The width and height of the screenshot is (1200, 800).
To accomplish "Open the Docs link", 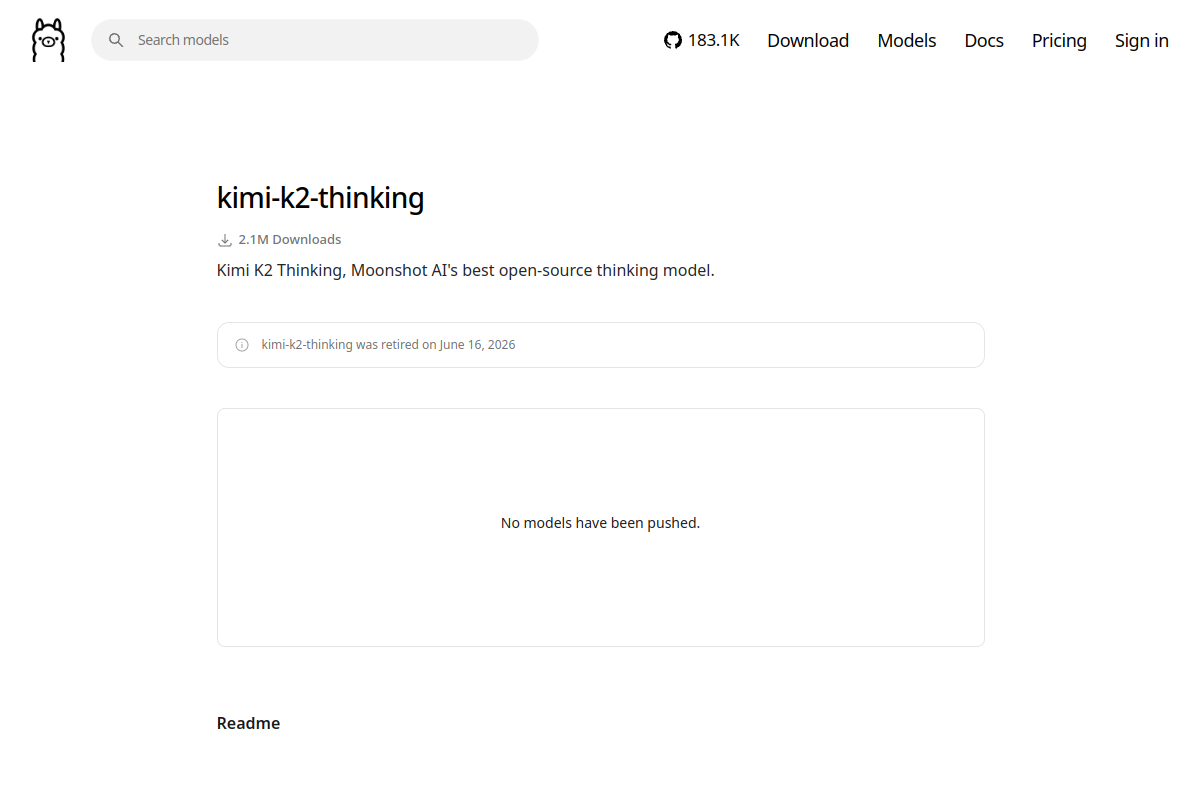I will point(984,40).
